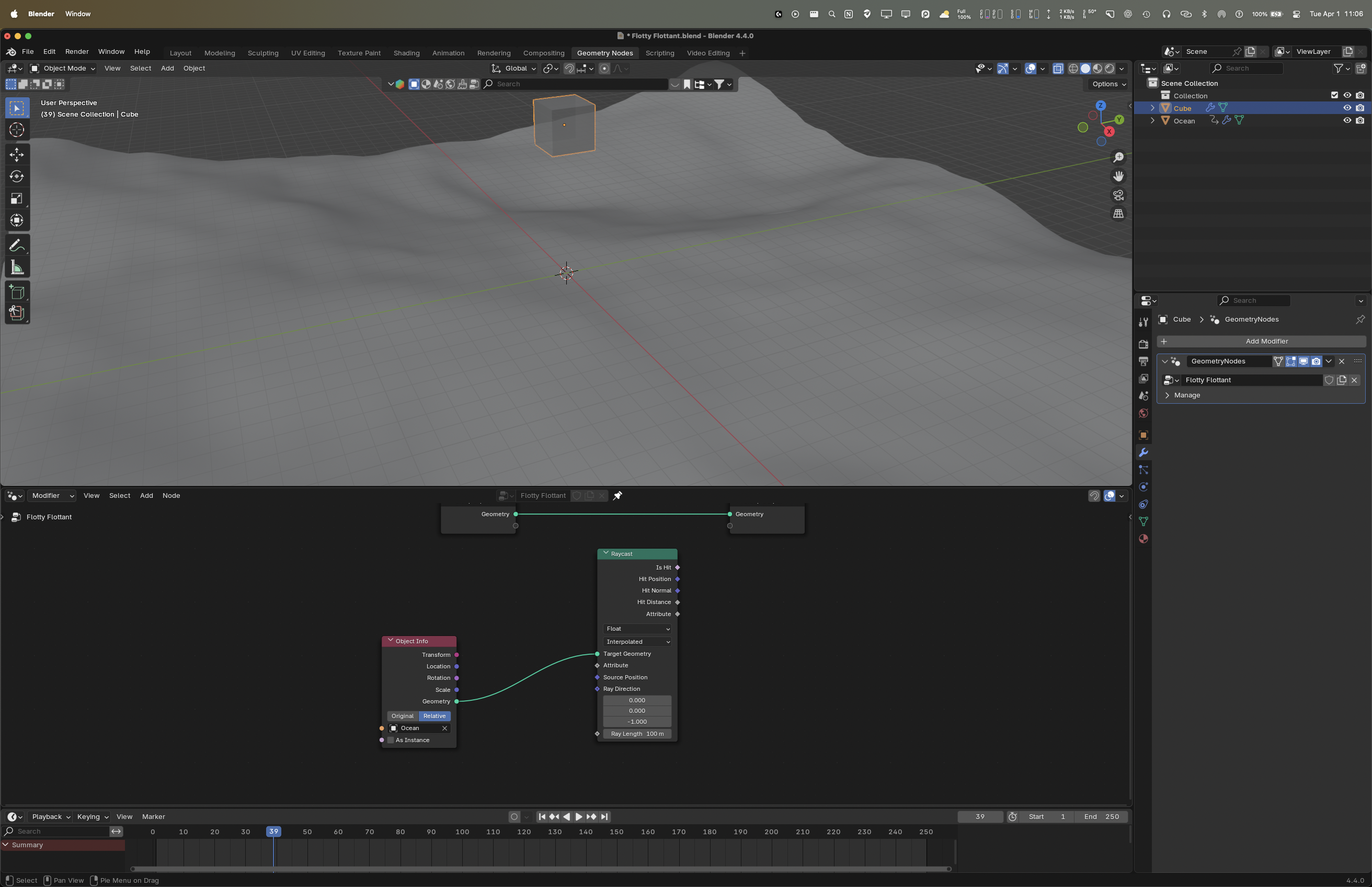
Task: Activate the Move tool
Action: [x=17, y=154]
